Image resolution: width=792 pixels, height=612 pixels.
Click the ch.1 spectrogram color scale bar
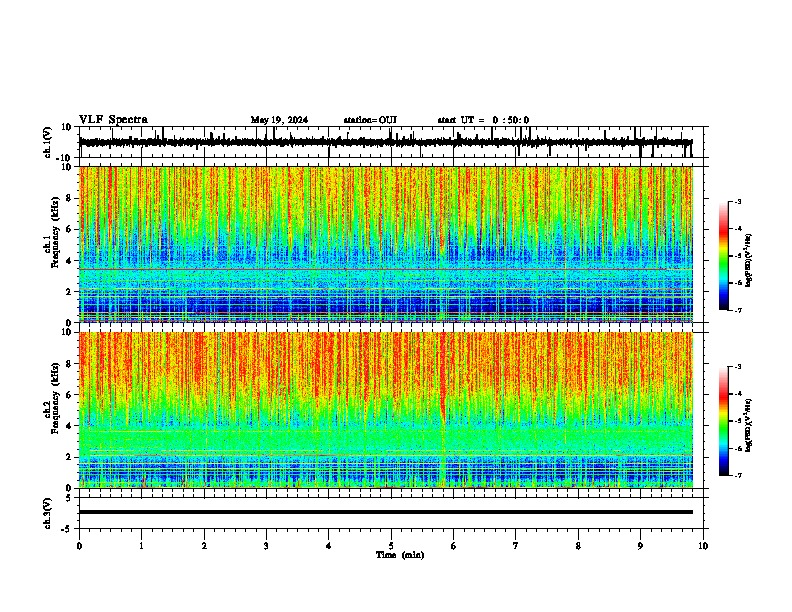tap(723, 256)
